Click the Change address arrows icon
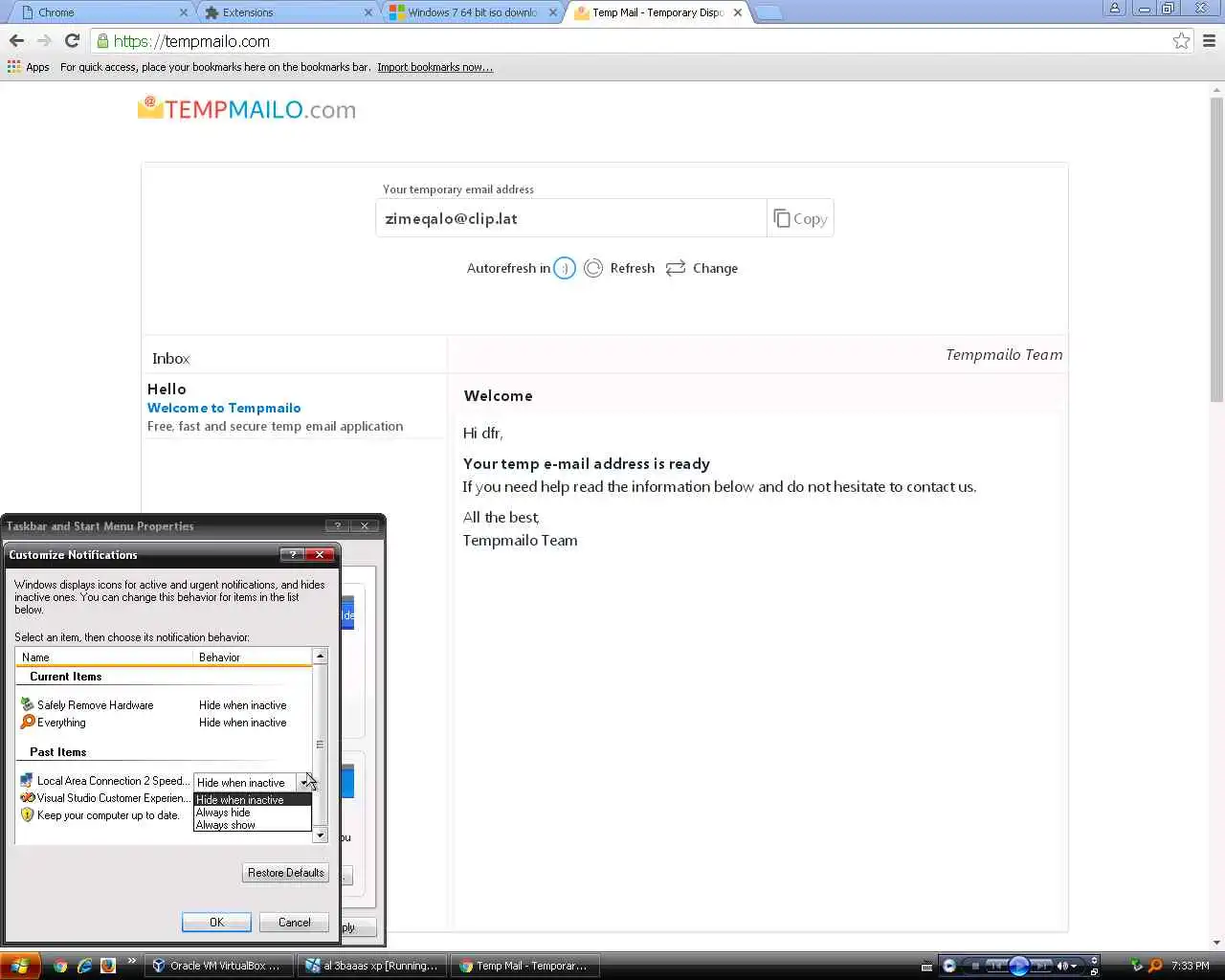The image size is (1225, 980). [x=676, y=268]
